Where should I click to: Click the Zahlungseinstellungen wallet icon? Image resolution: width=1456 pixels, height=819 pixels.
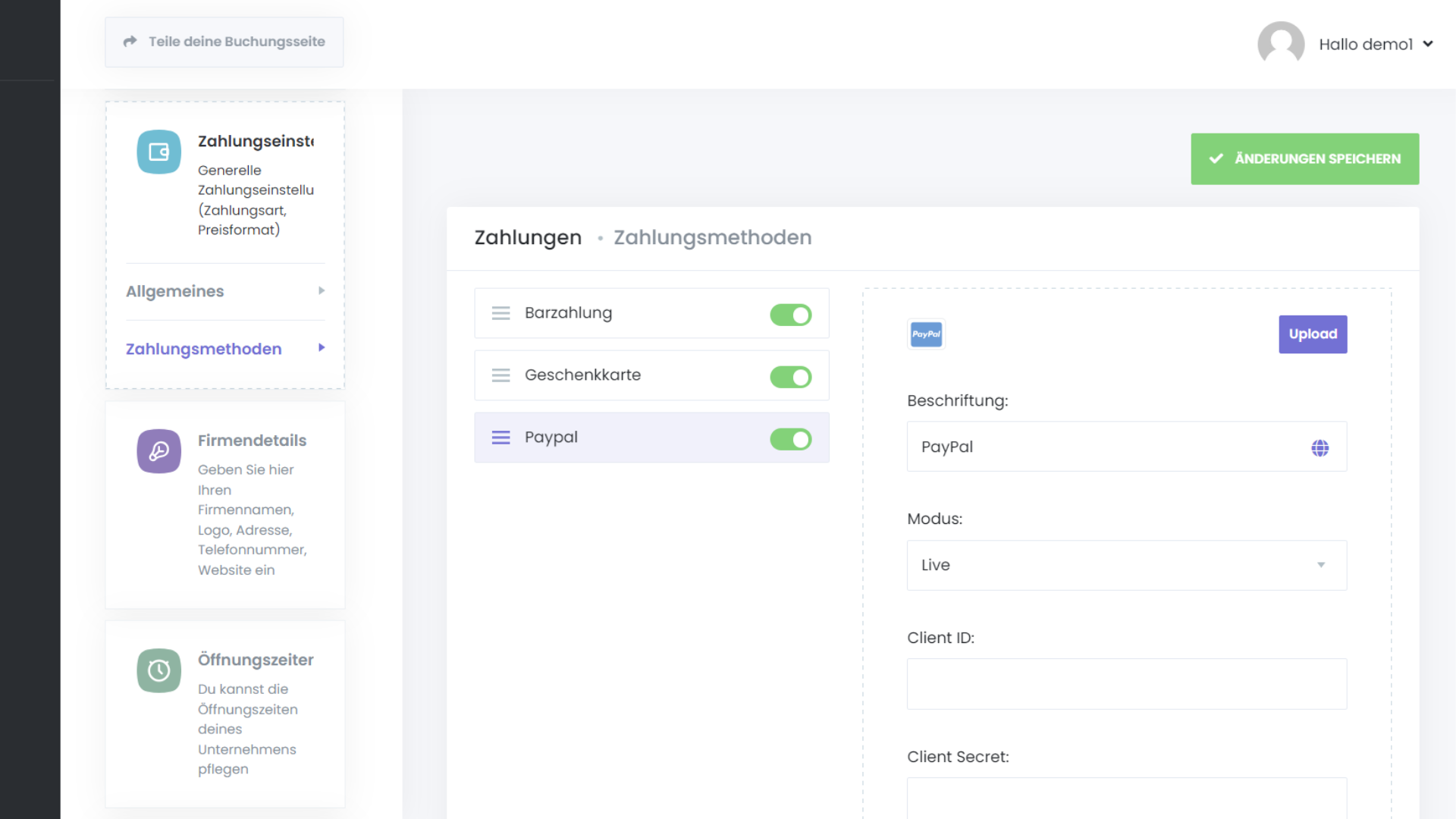158,152
